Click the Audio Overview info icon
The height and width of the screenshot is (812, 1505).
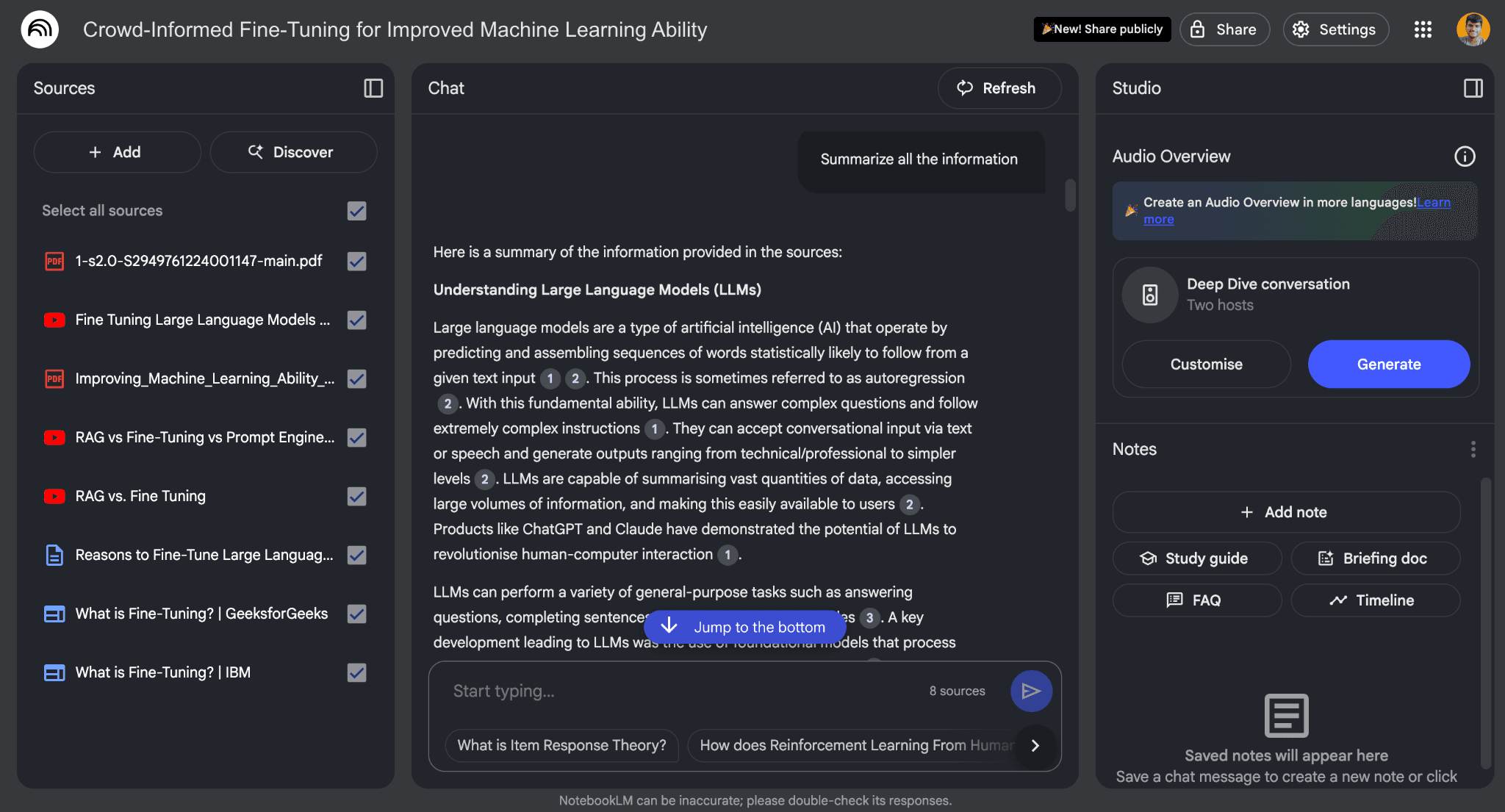[x=1465, y=157]
